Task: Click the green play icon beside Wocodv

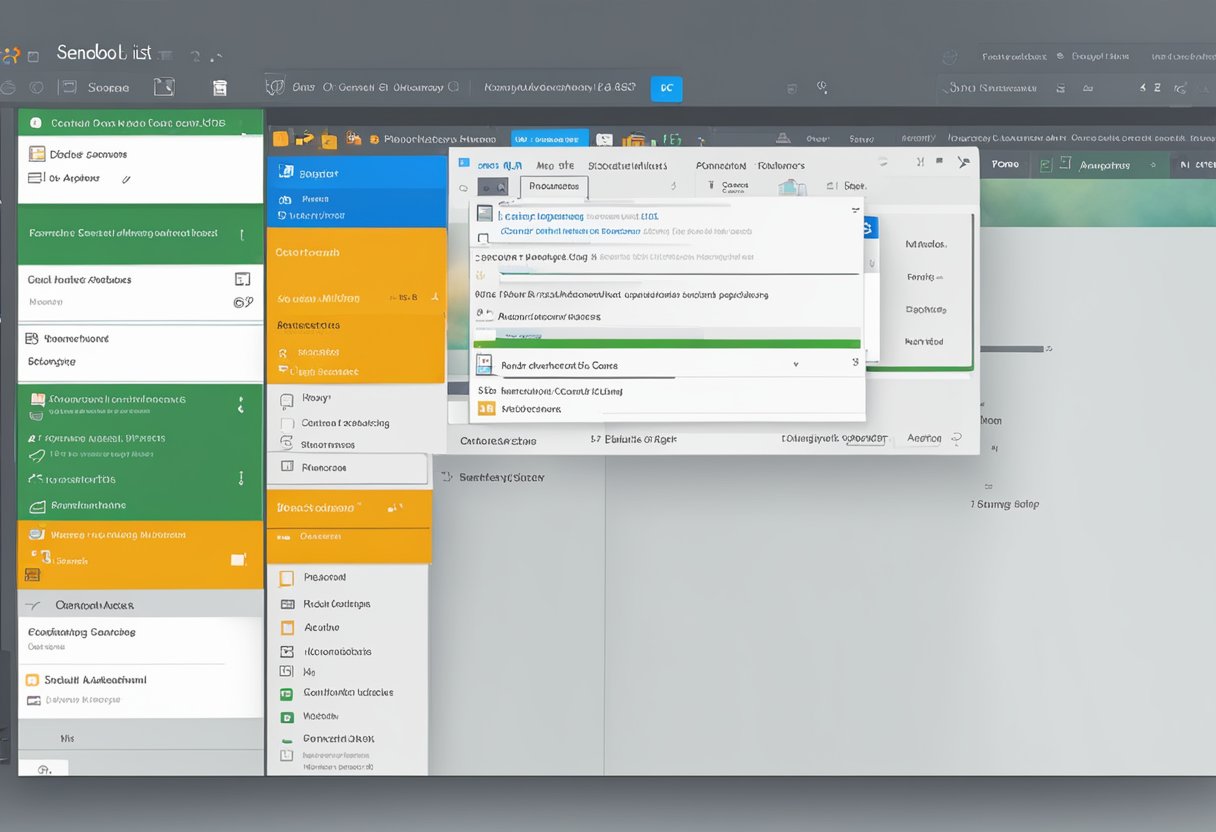Action: click(287, 717)
